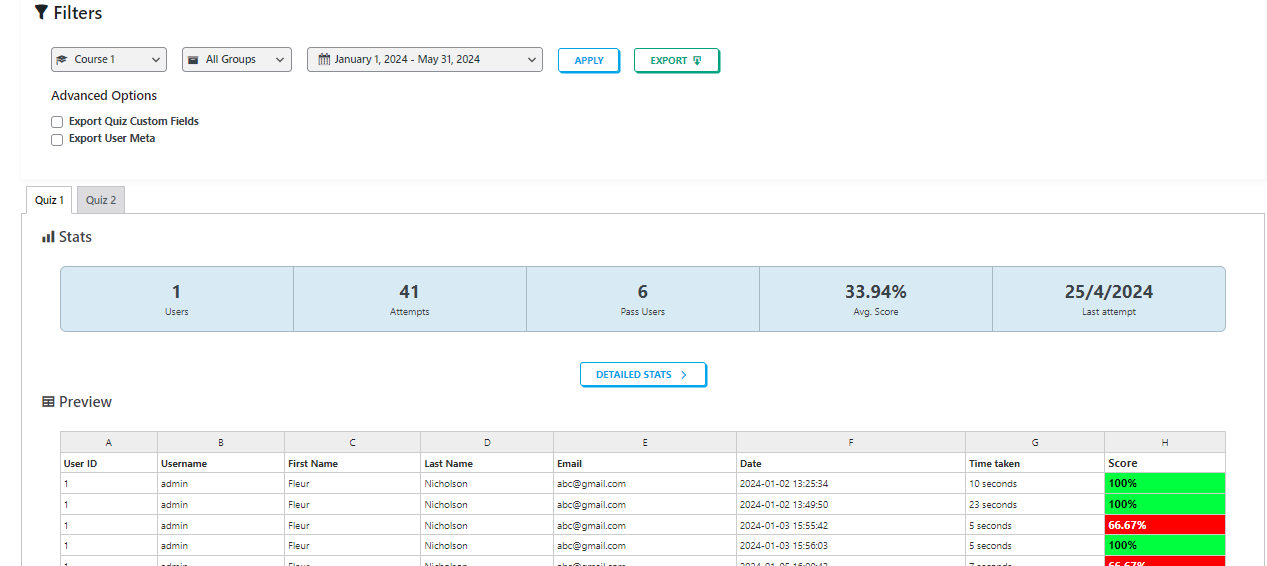Select column F header
The width and height of the screenshot is (1267, 566).
(851, 443)
